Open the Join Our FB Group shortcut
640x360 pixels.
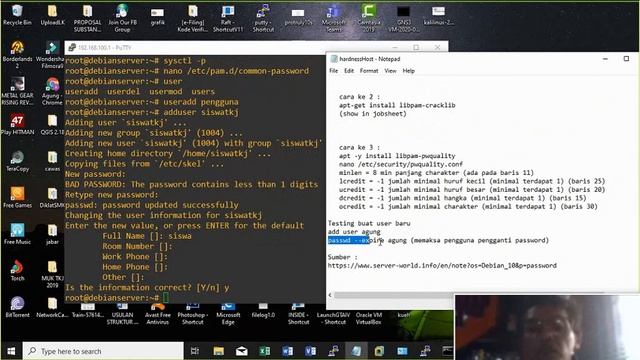click(122, 18)
